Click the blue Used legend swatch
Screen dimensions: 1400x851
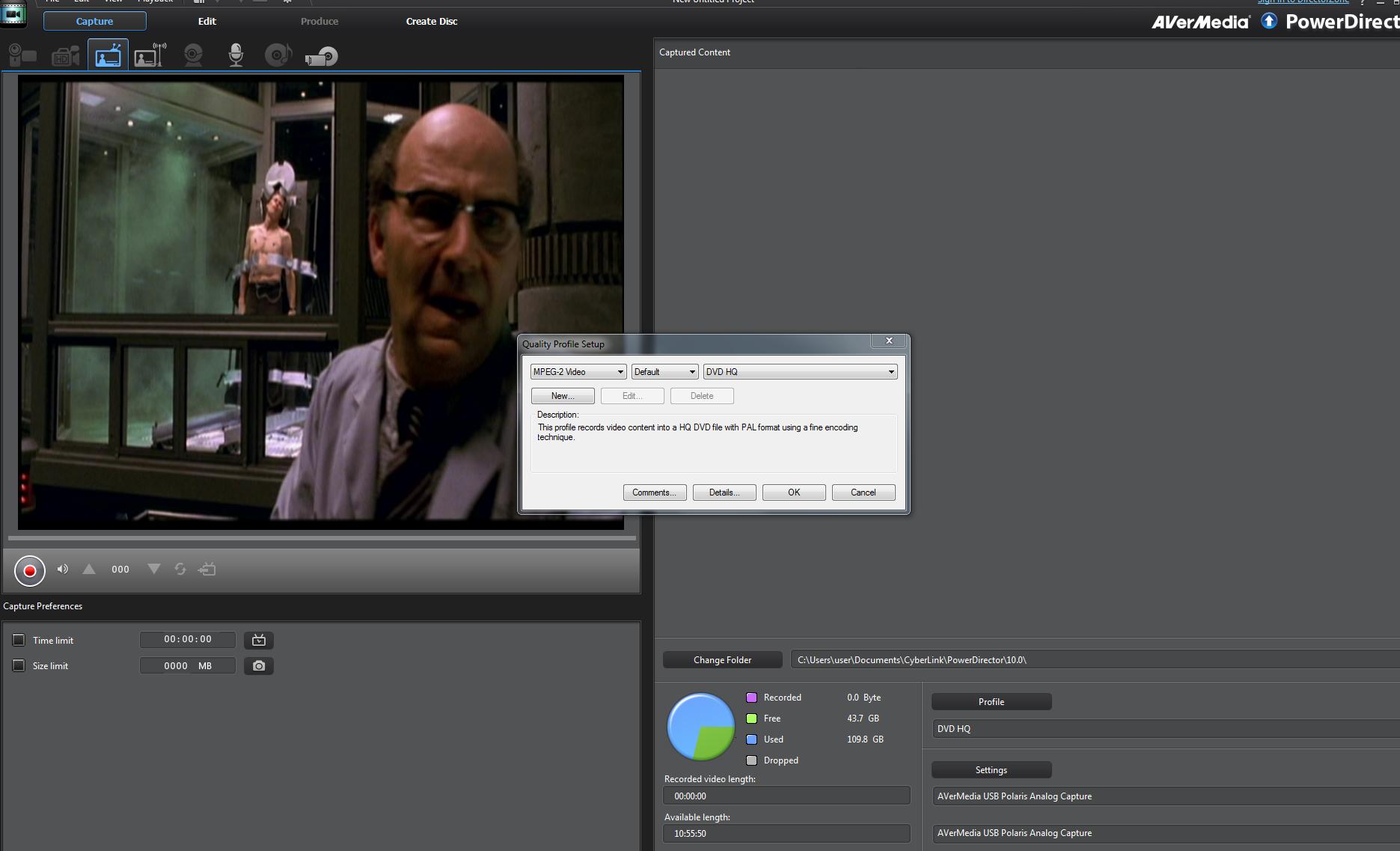click(x=751, y=739)
